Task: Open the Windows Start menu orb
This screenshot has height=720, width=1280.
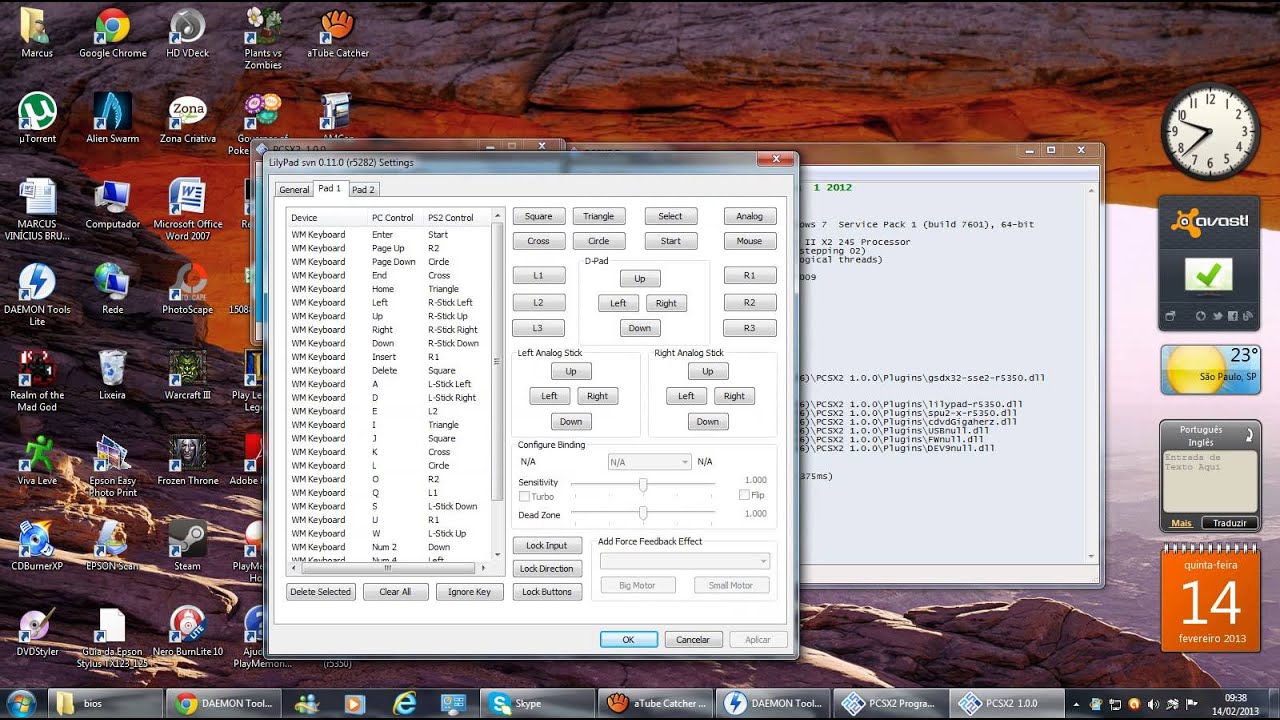Action: 21,702
